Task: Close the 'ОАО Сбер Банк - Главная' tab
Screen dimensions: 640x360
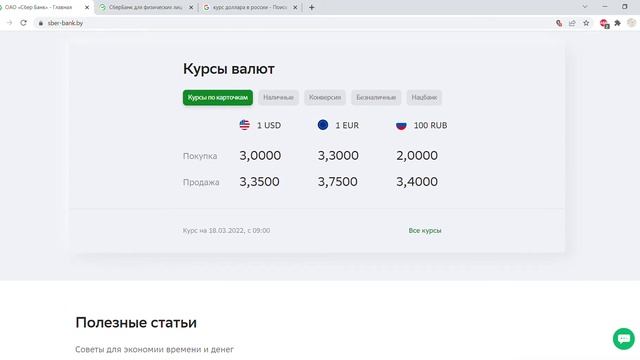Action: pyautogui.click(x=87, y=7)
